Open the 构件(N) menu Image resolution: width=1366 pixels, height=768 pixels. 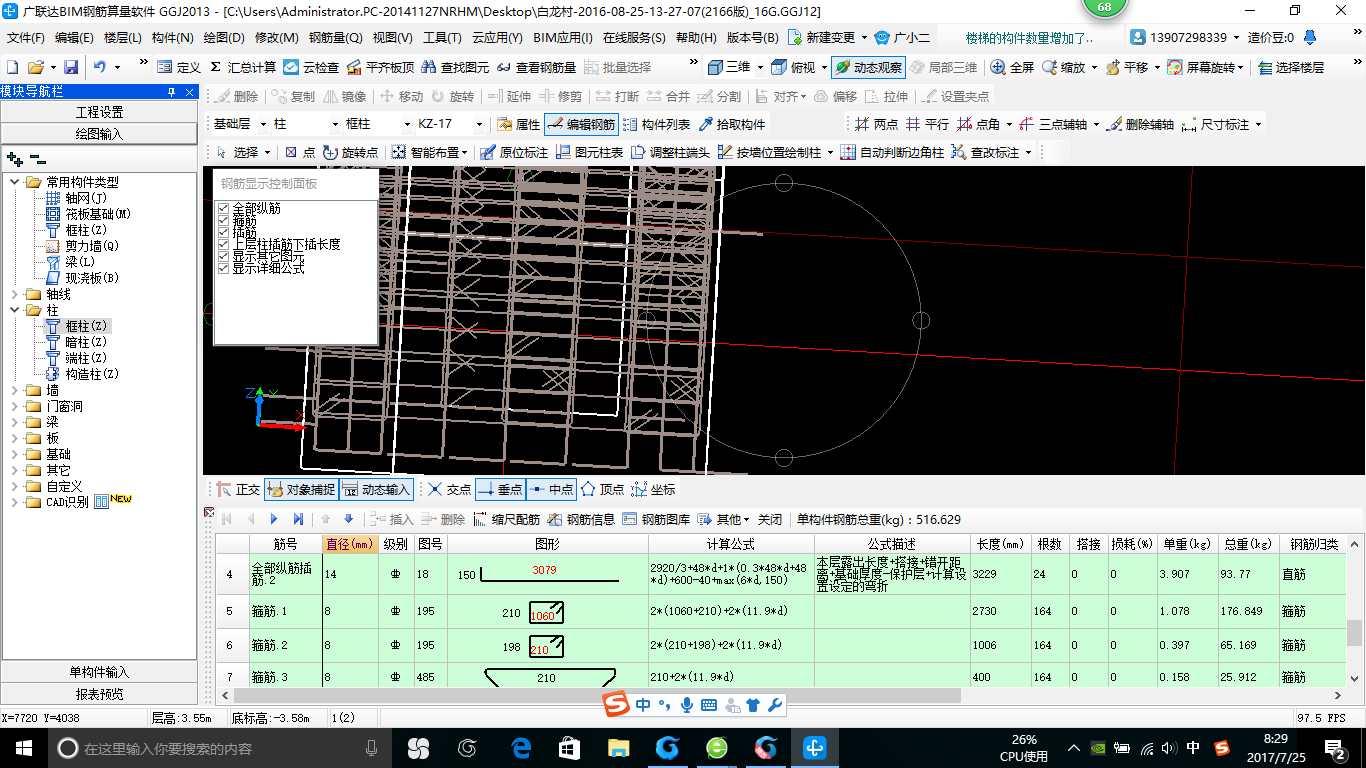coord(172,38)
